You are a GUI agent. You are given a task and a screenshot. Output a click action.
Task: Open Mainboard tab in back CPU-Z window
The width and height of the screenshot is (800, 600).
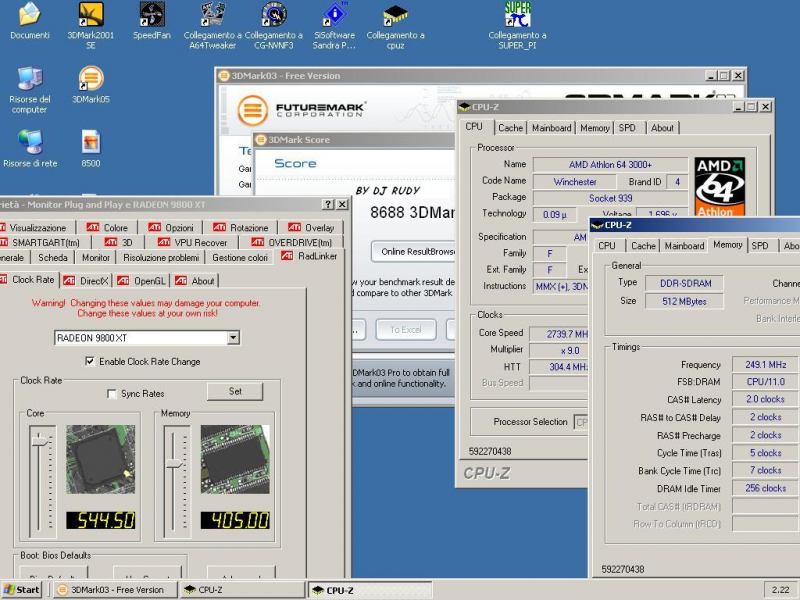coord(552,128)
